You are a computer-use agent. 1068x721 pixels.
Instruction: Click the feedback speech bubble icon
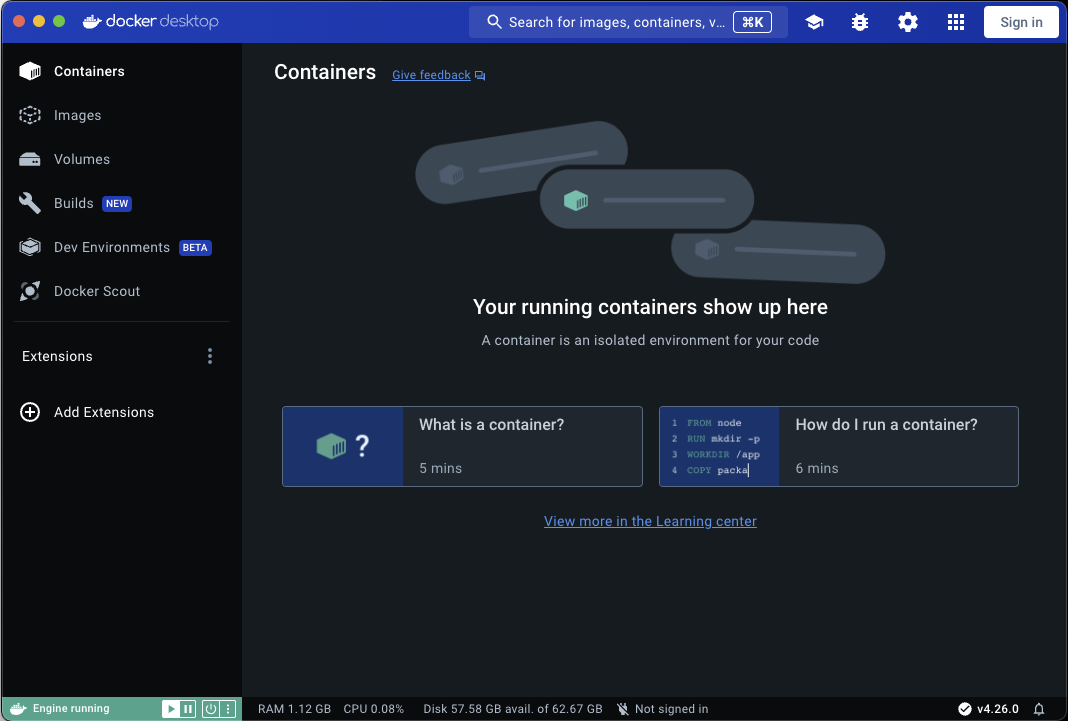480,76
